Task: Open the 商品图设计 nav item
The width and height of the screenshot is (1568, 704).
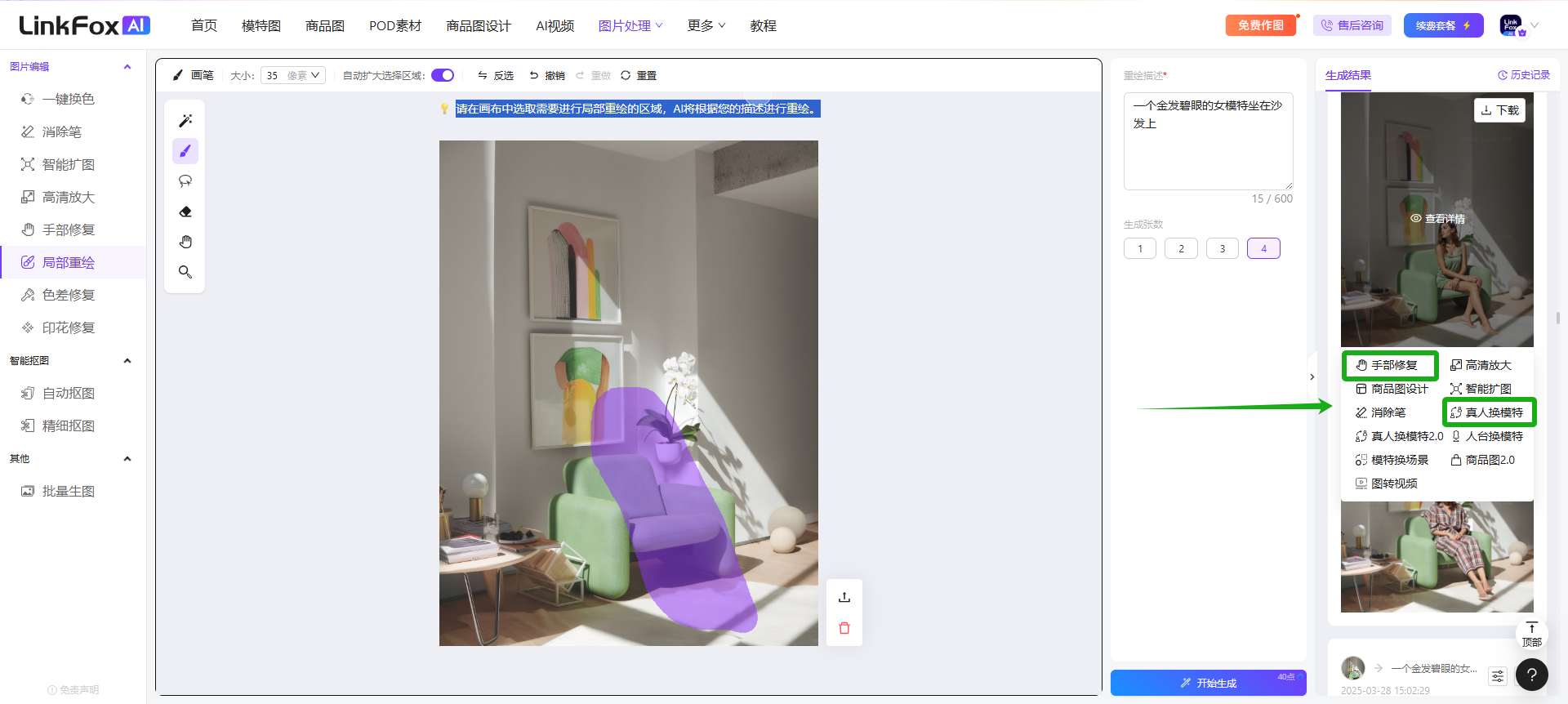Action: point(479,25)
